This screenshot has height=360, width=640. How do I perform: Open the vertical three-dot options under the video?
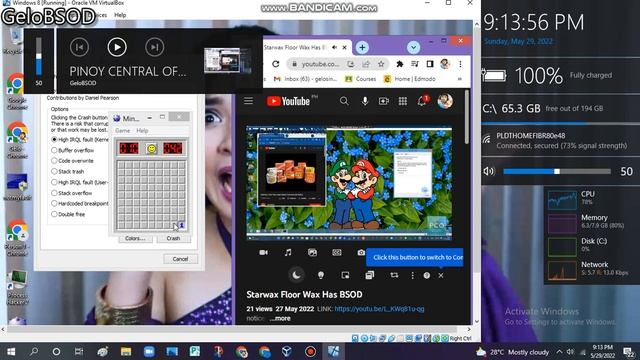tap(412, 276)
